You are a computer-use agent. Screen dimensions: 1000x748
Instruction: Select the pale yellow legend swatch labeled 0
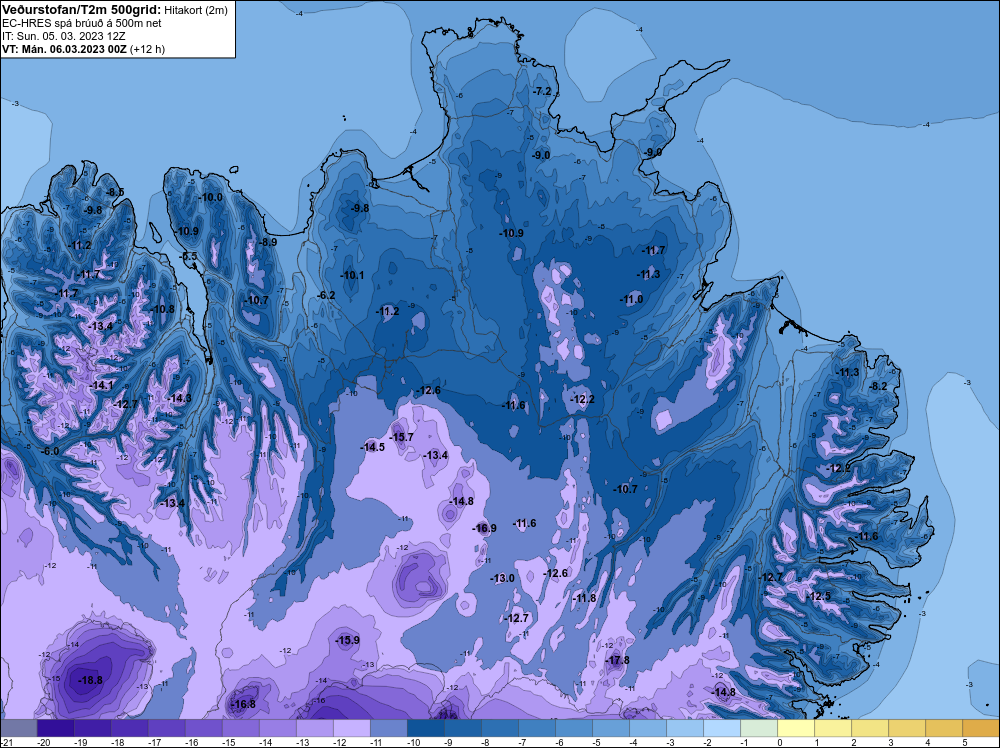[795, 728]
